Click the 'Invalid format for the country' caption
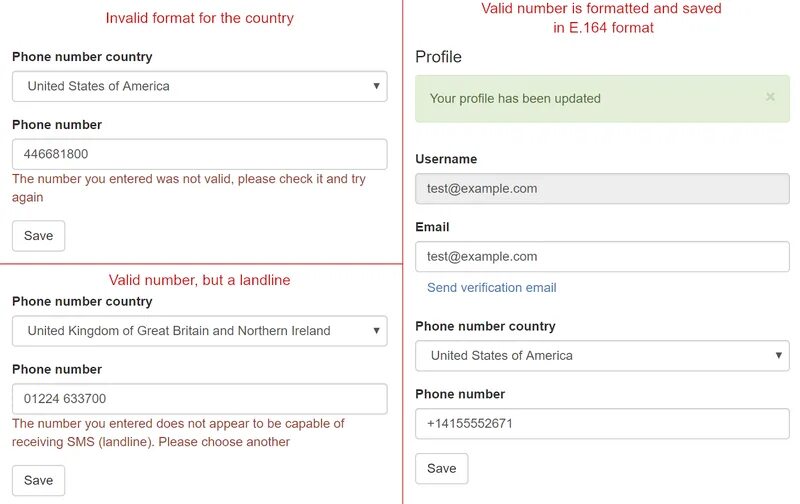Screen dimensions: 800x504 [199, 18]
